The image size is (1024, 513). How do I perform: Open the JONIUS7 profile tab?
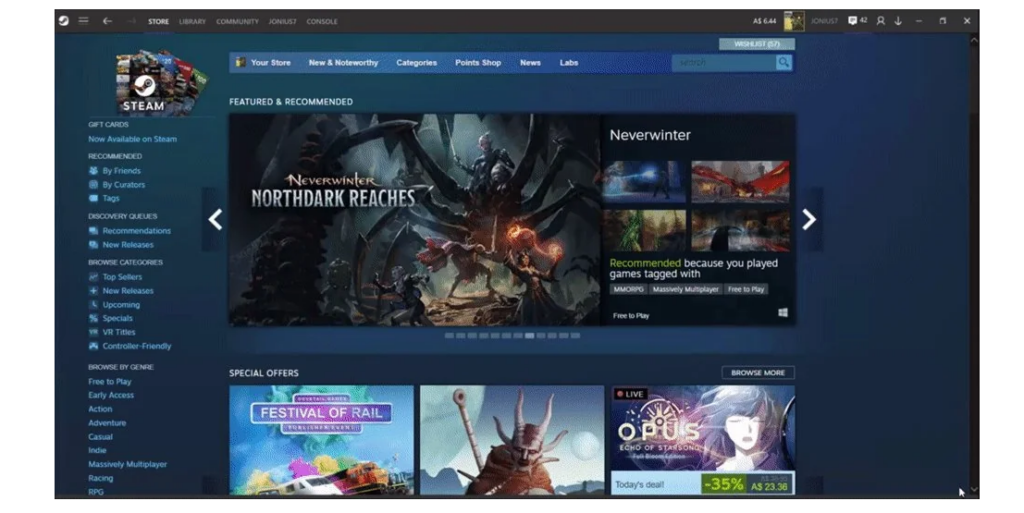pyautogui.click(x=282, y=22)
